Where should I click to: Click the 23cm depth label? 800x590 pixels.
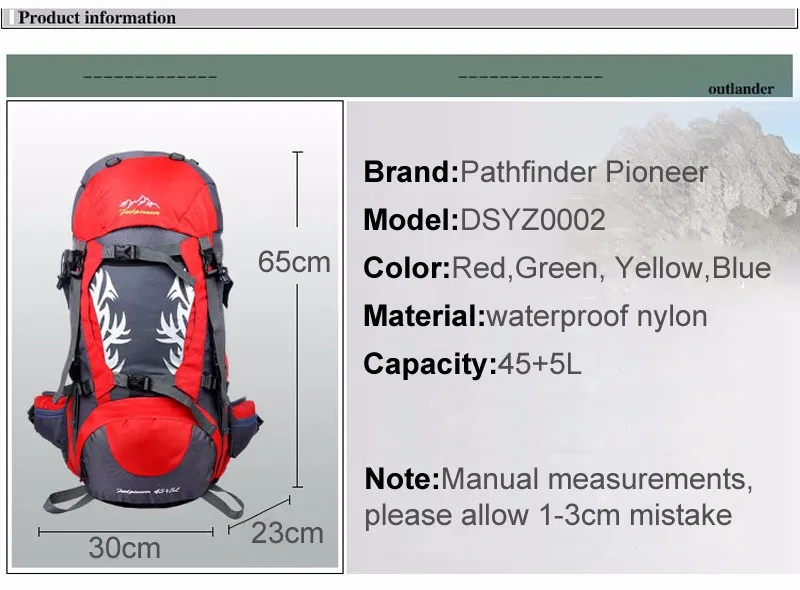[287, 533]
